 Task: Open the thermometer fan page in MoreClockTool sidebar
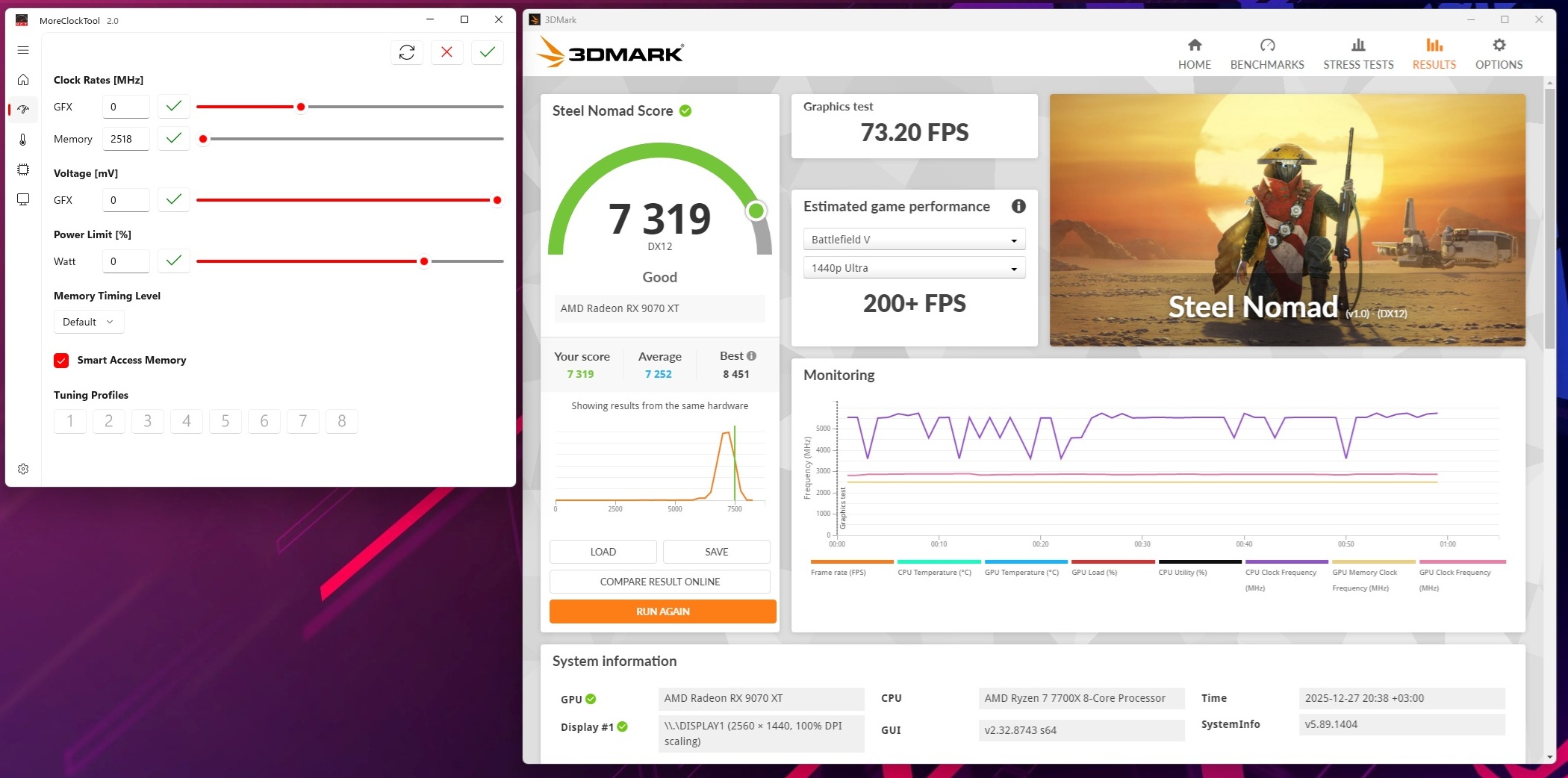[23, 140]
